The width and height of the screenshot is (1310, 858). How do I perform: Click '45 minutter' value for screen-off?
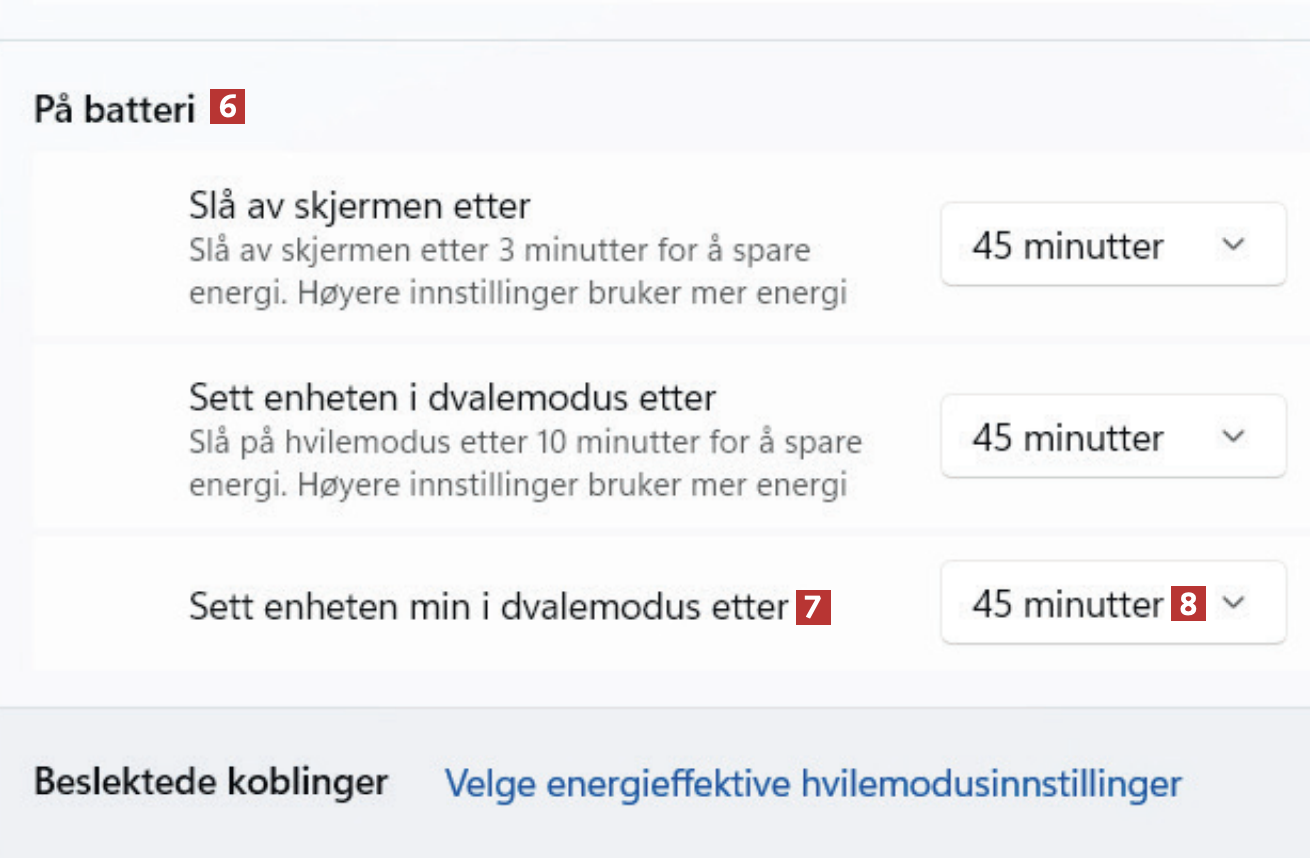tap(1067, 246)
